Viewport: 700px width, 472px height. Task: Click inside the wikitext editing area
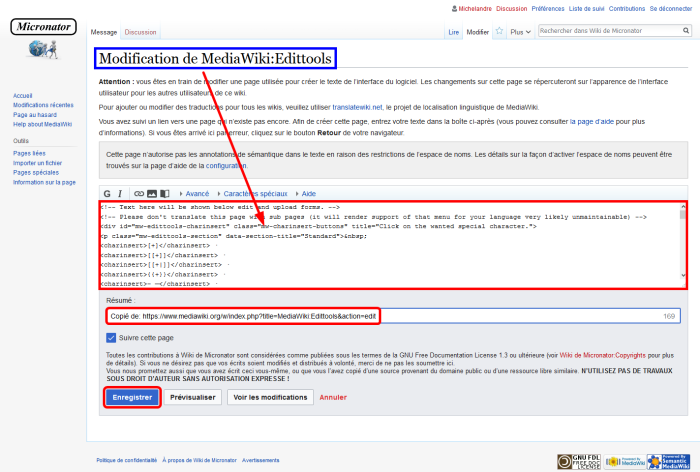coord(389,245)
